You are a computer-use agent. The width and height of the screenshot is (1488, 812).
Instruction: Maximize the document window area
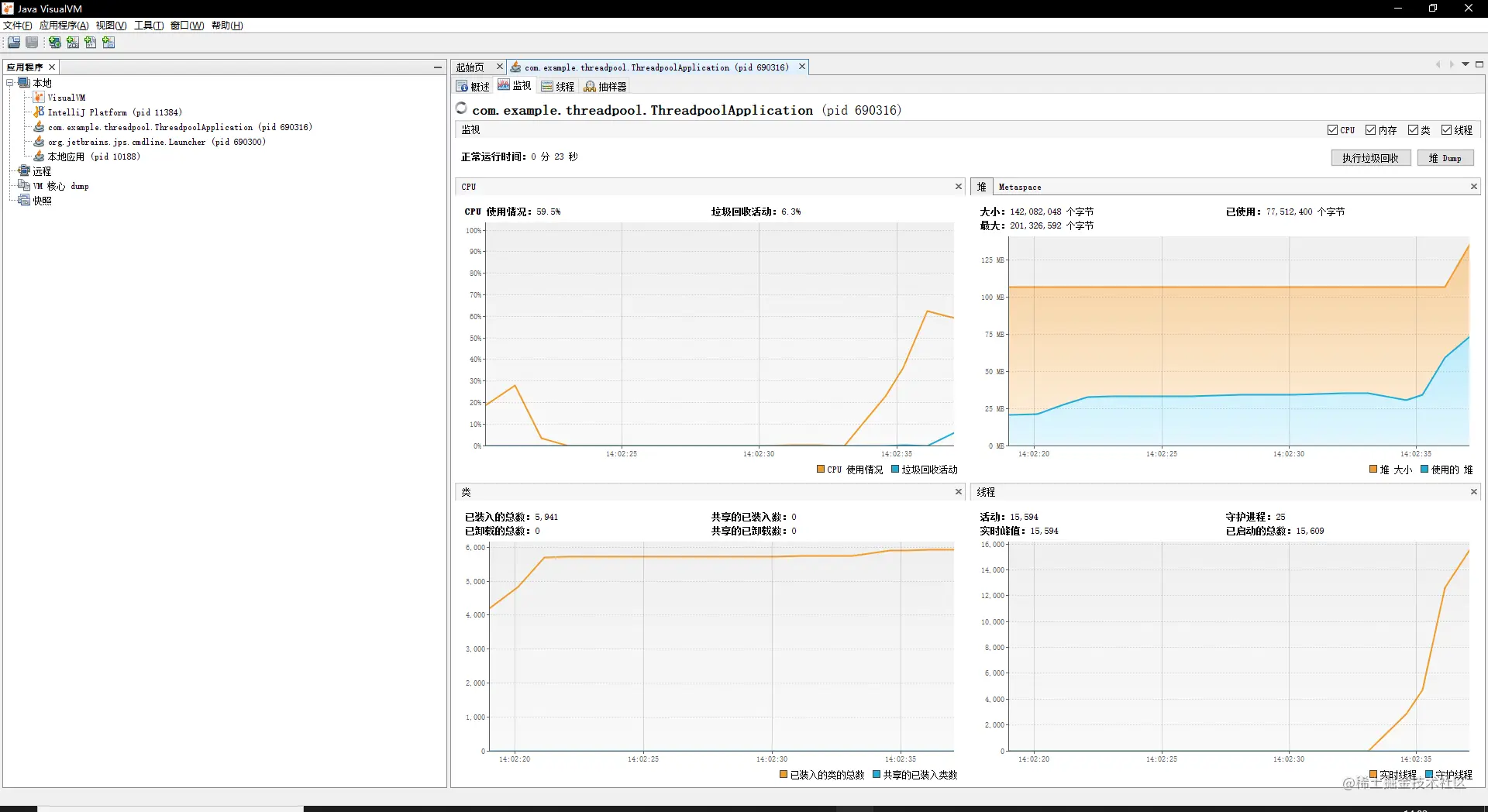click(1479, 65)
